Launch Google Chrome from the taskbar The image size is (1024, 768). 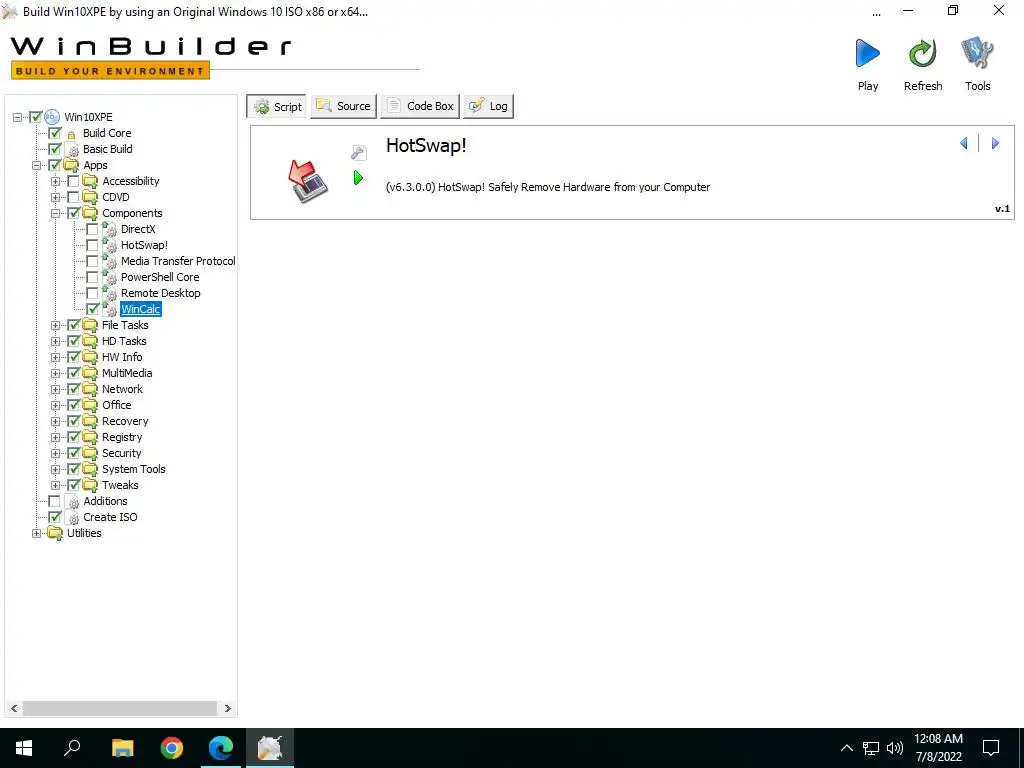(172, 748)
